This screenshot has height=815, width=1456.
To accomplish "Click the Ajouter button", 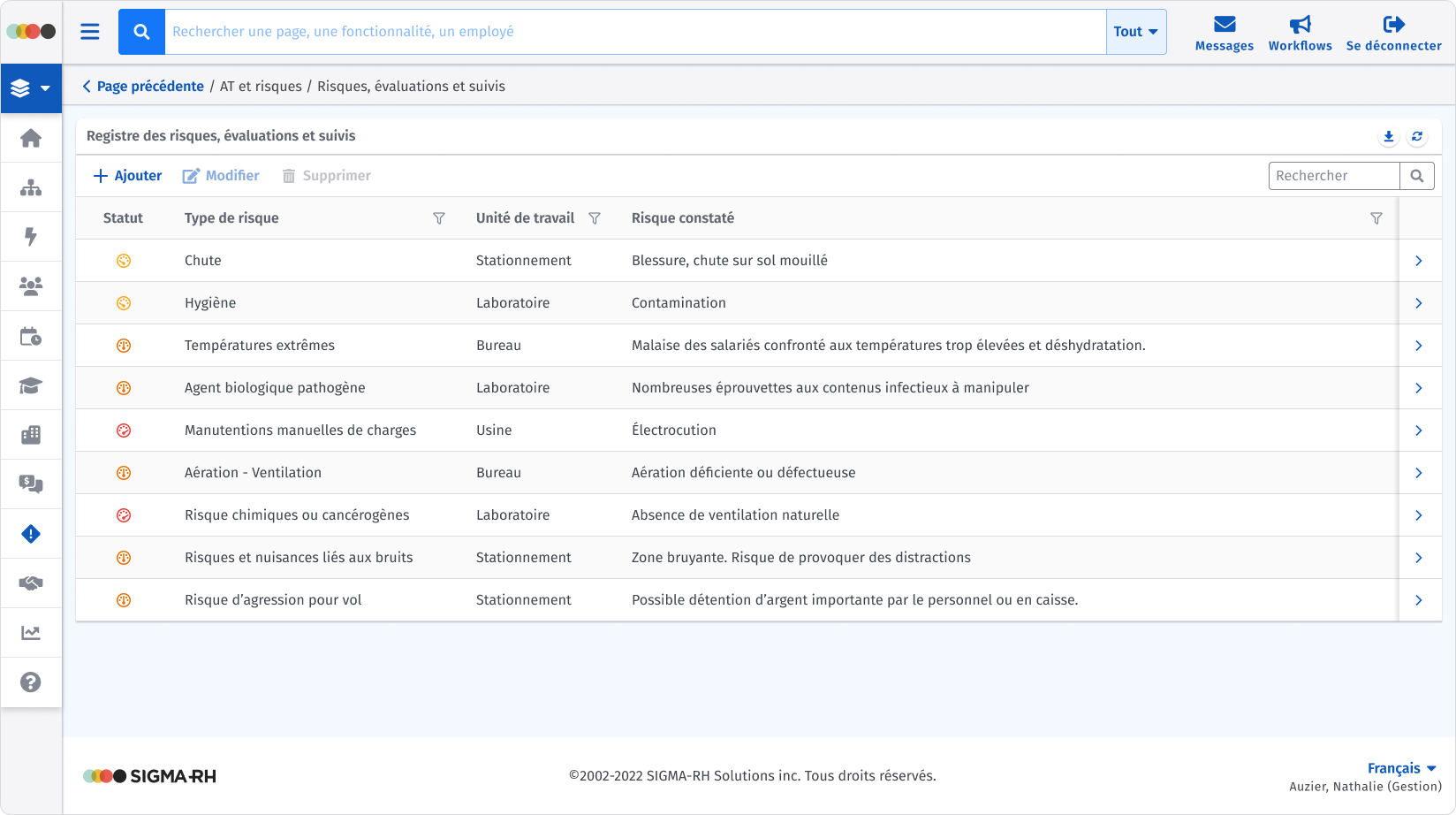I will pos(128,176).
